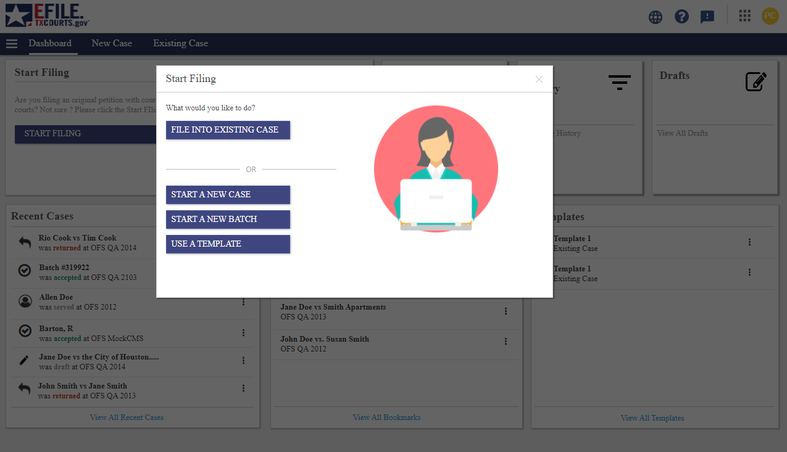Click Start a New Case button

click(x=228, y=194)
